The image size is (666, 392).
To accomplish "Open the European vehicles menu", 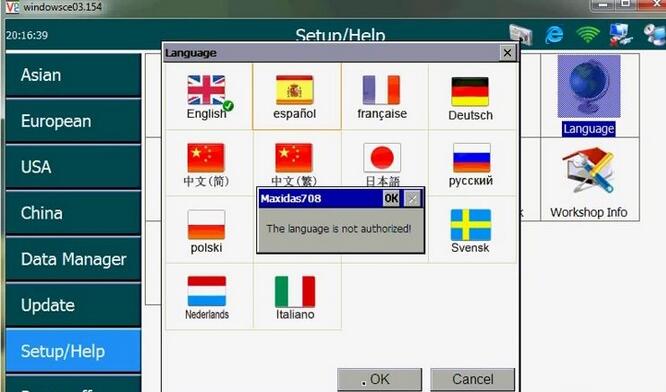I will pos(73,121).
